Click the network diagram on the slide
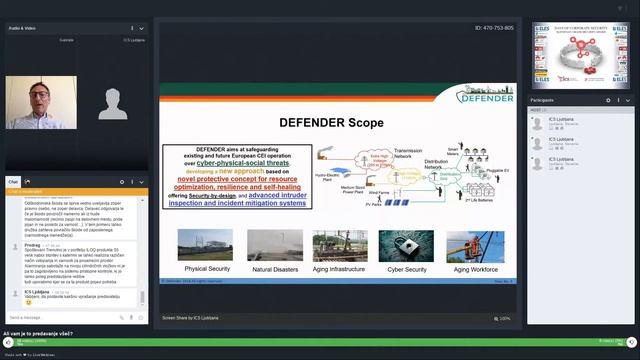 coord(412,174)
